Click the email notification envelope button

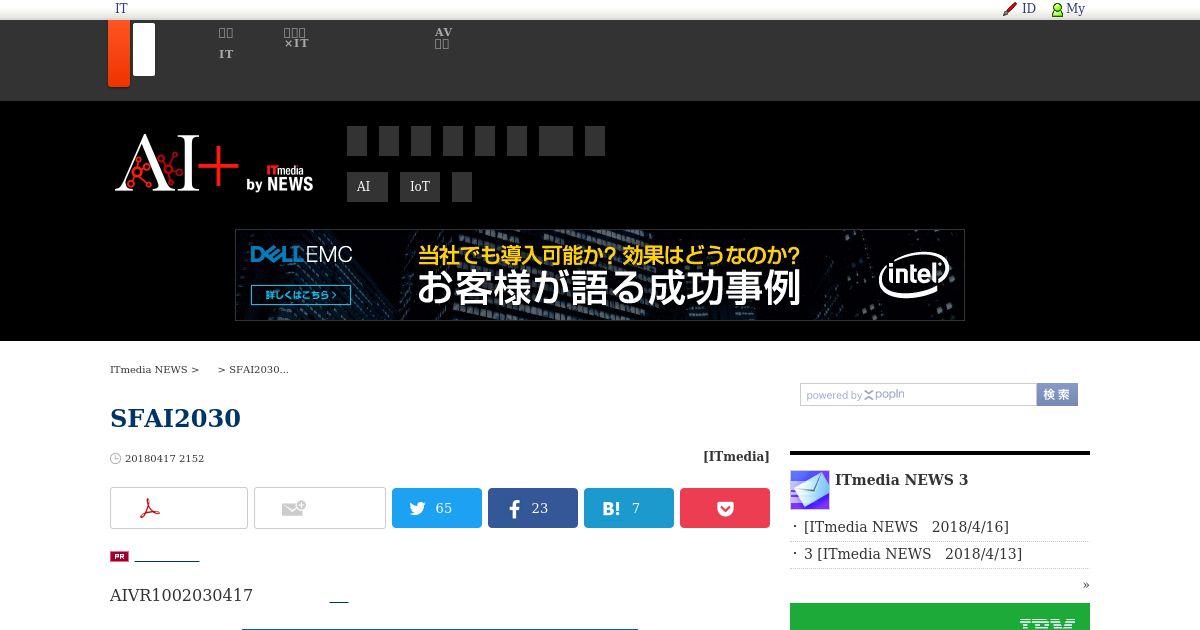320,508
